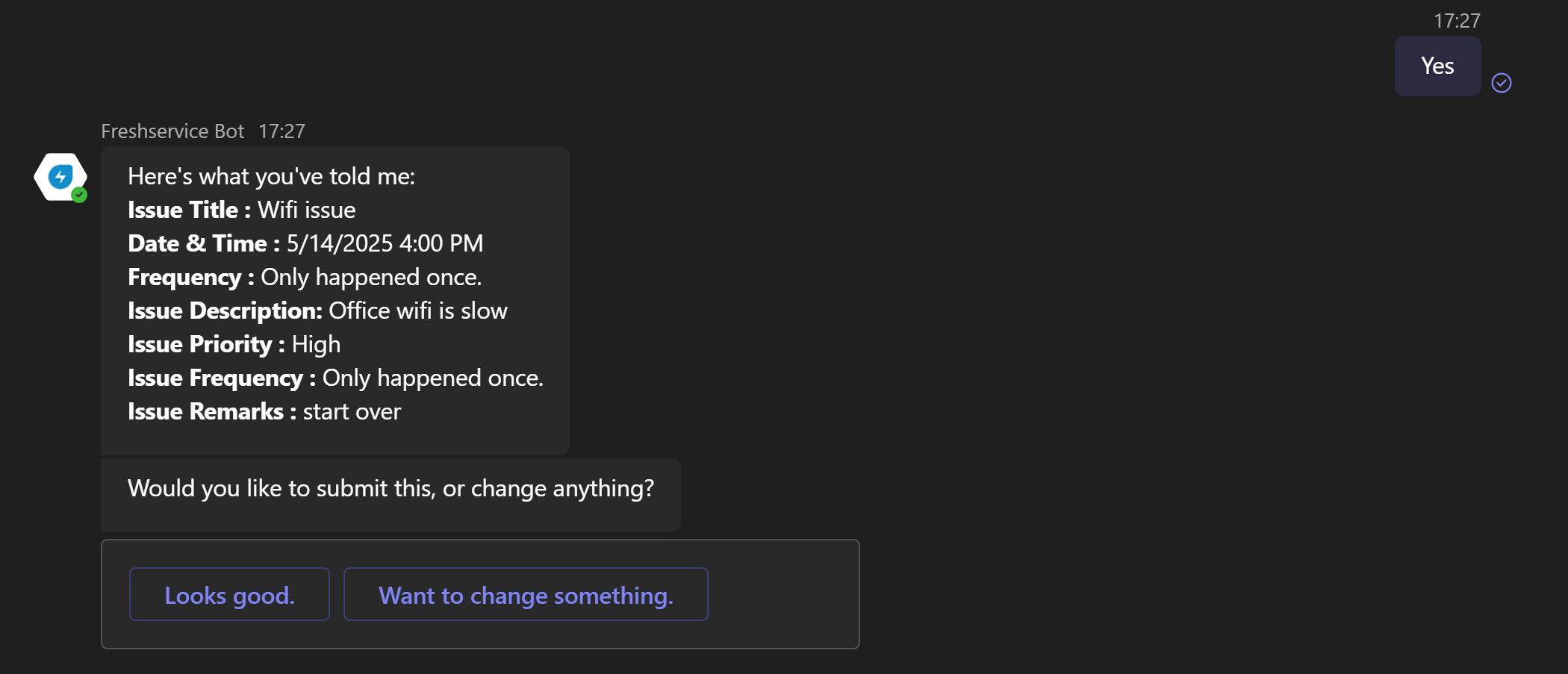Click the Date & Time 5/14/2025 line

pyautogui.click(x=305, y=243)
